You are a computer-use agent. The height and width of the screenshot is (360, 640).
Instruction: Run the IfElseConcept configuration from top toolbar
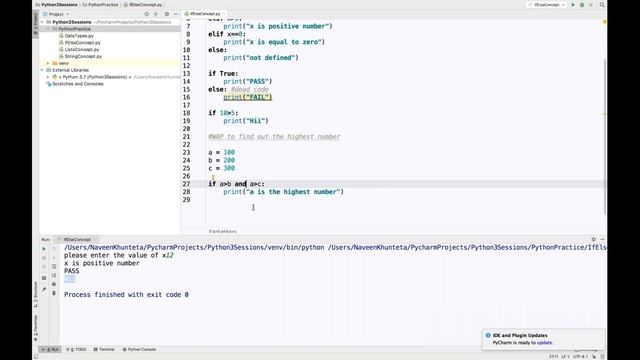tap(573, 5)
